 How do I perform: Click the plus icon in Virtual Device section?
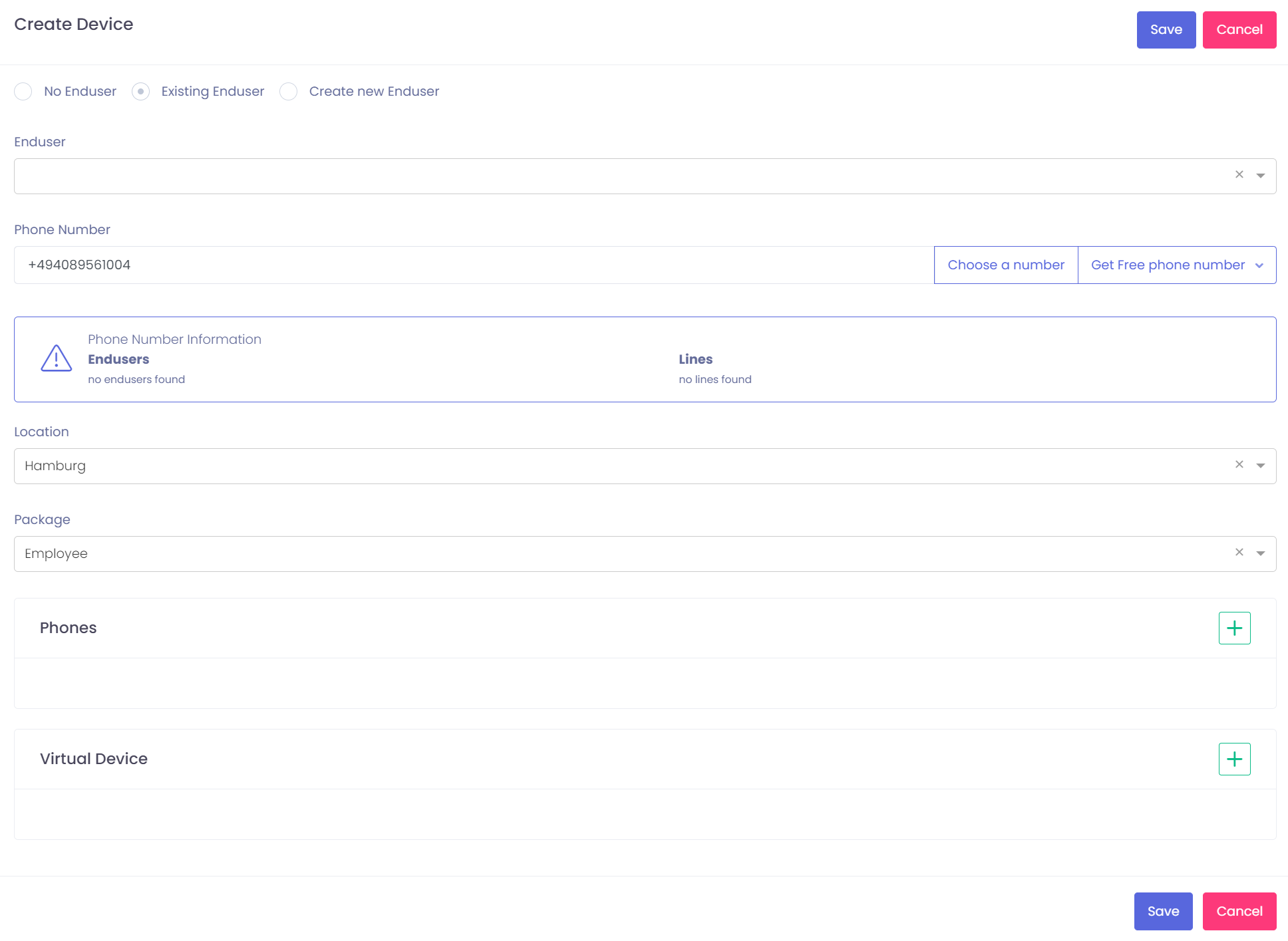point(1234,759)
